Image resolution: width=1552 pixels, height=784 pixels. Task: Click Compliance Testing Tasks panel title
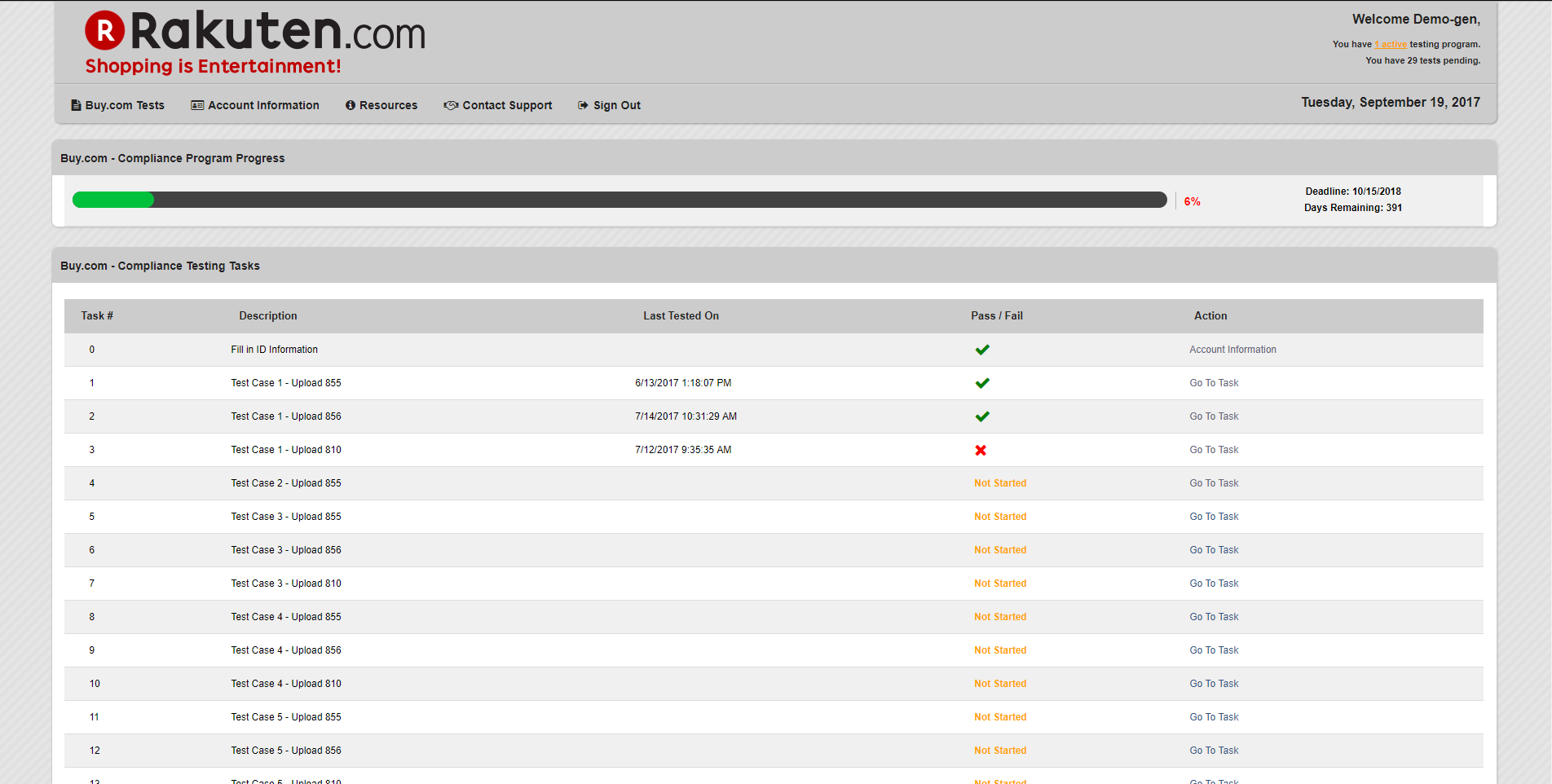160,266
